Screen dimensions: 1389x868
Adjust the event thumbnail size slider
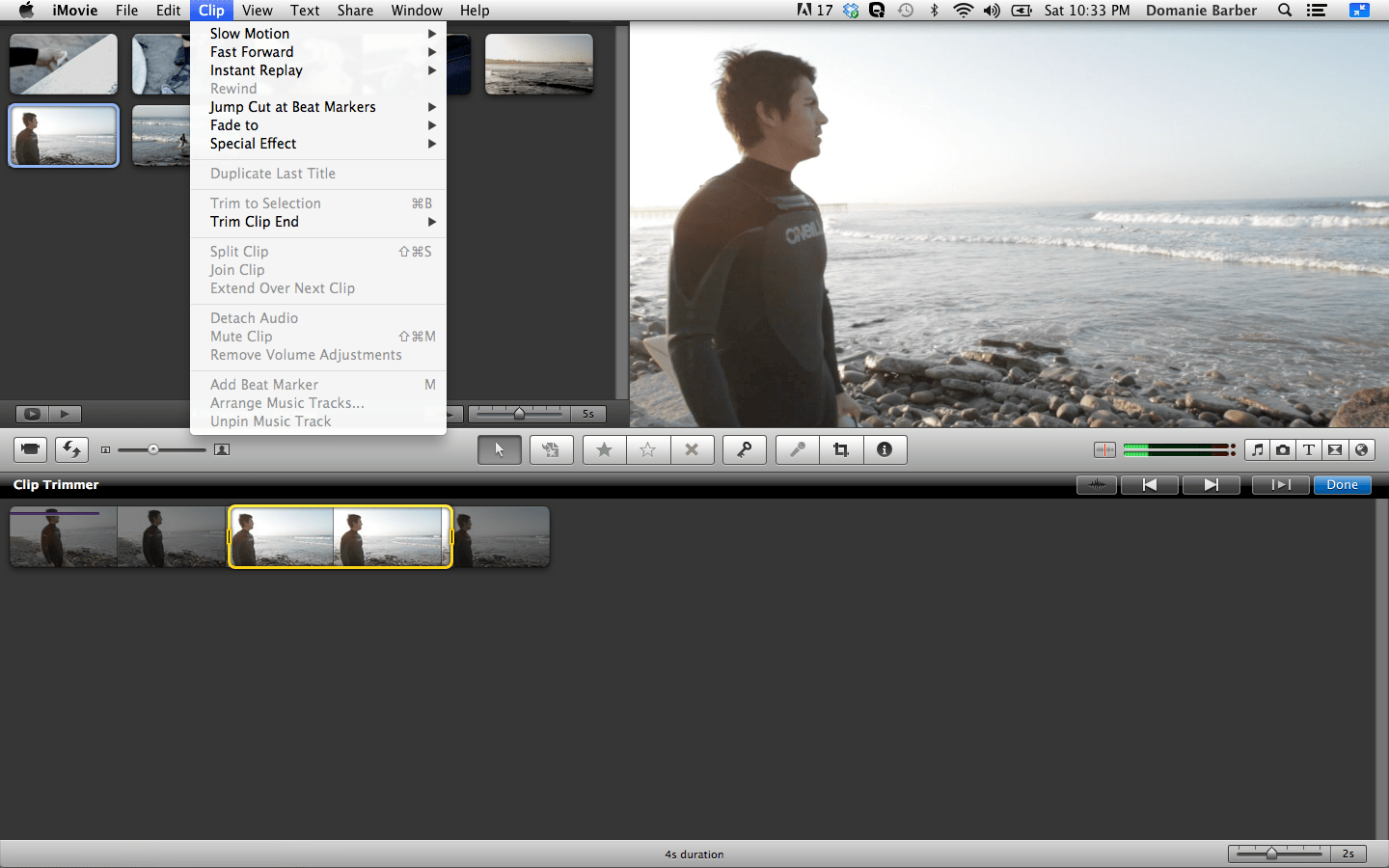pyautogui.click(x=154, y=449)
